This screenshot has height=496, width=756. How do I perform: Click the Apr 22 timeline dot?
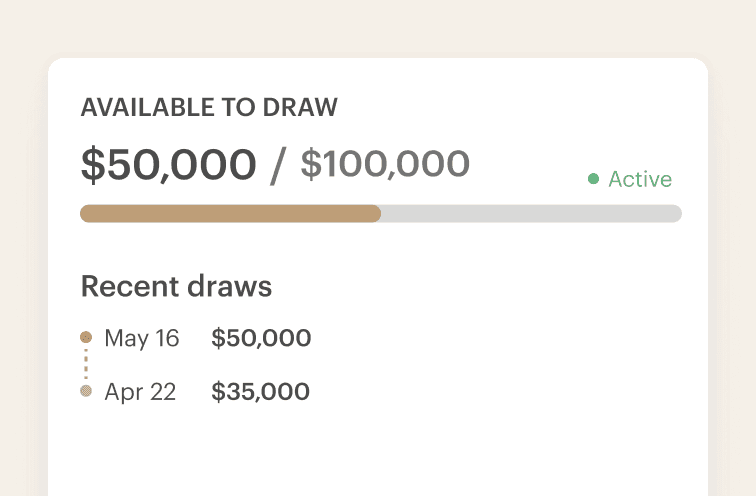pyautogui.click(x=86, y=391)
